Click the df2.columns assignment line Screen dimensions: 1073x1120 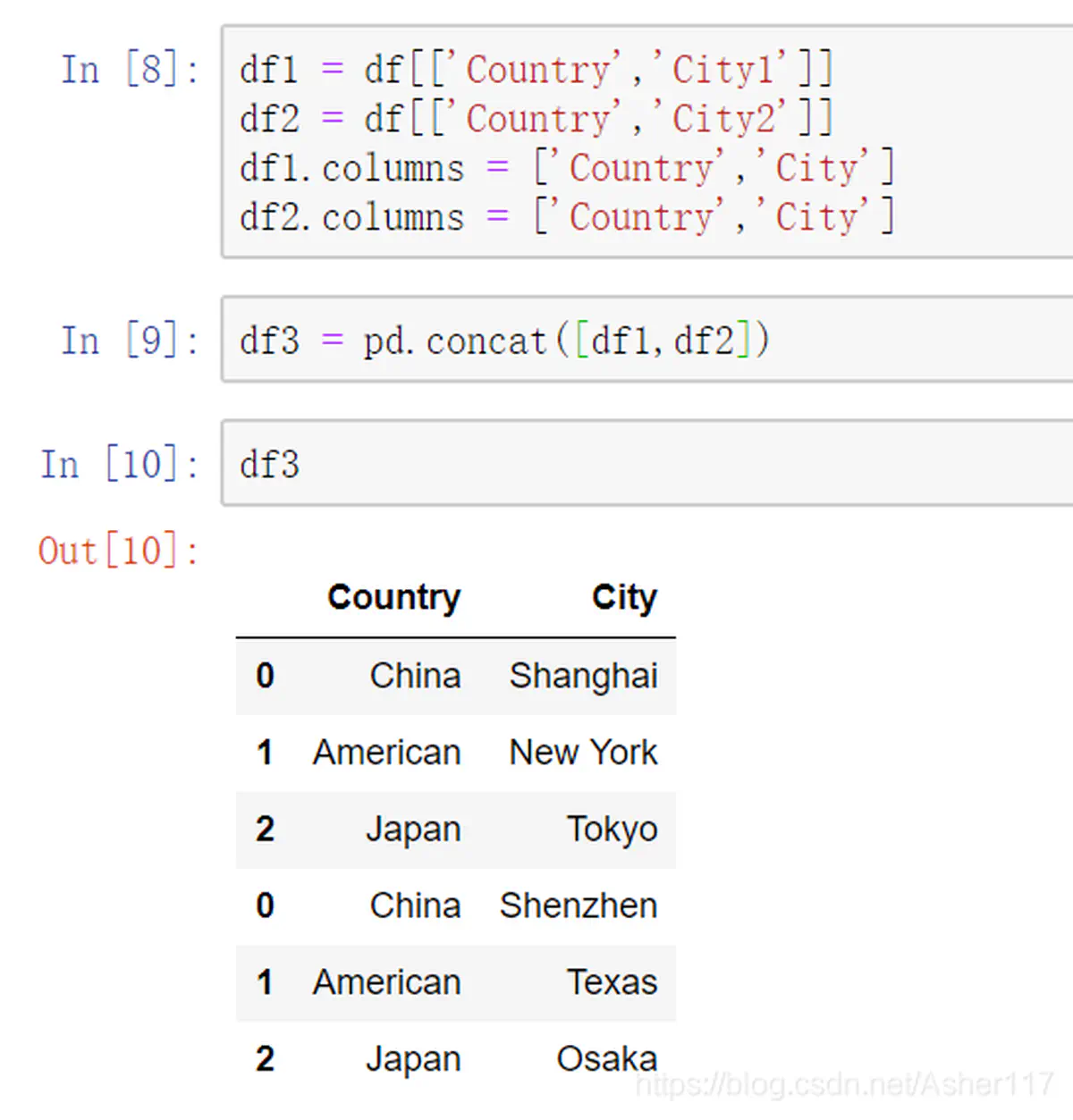pos(566,217)
